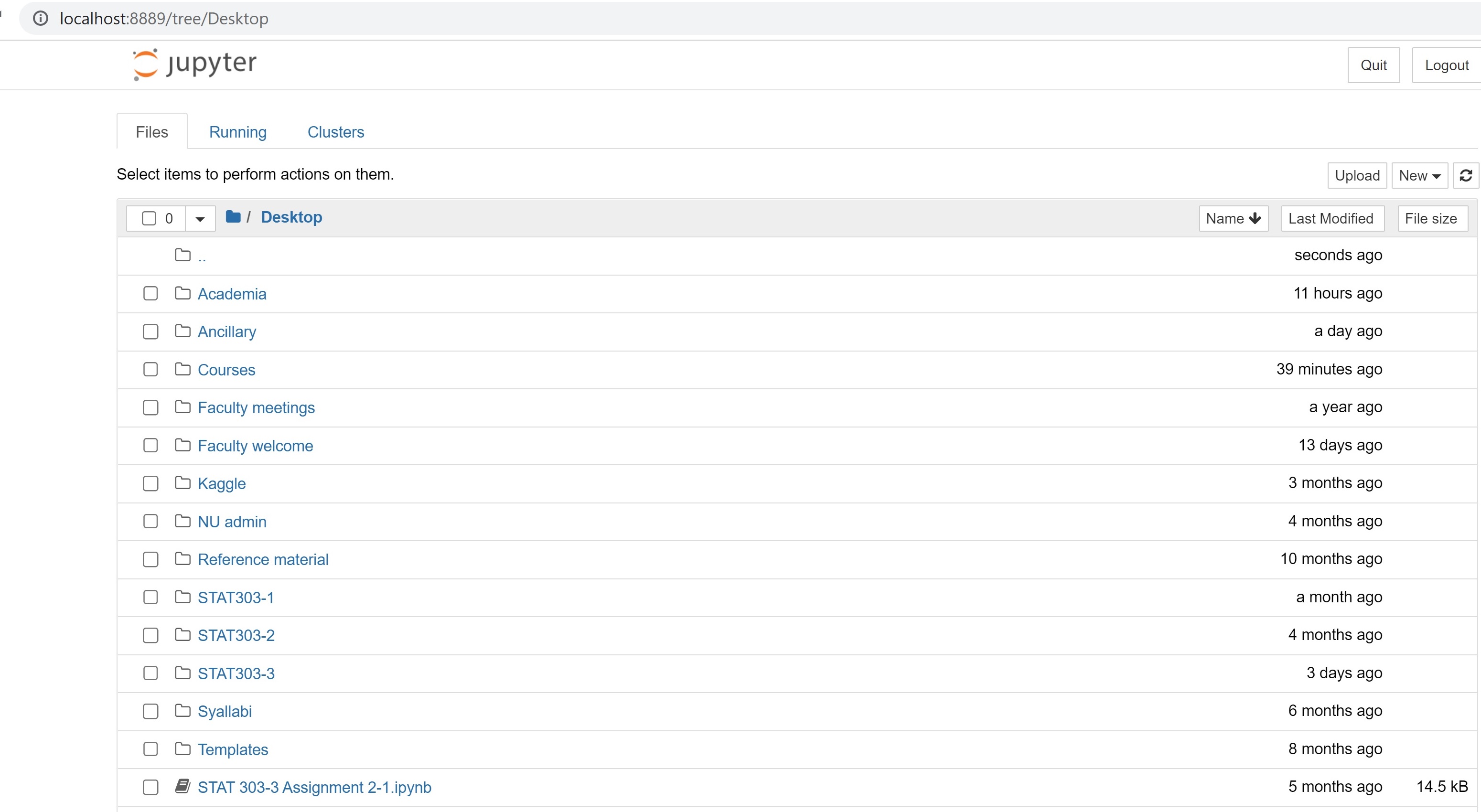This screenshot has height=812, width=1481.
Task: Click the refresh file list icon
Action: (1466, 175)
